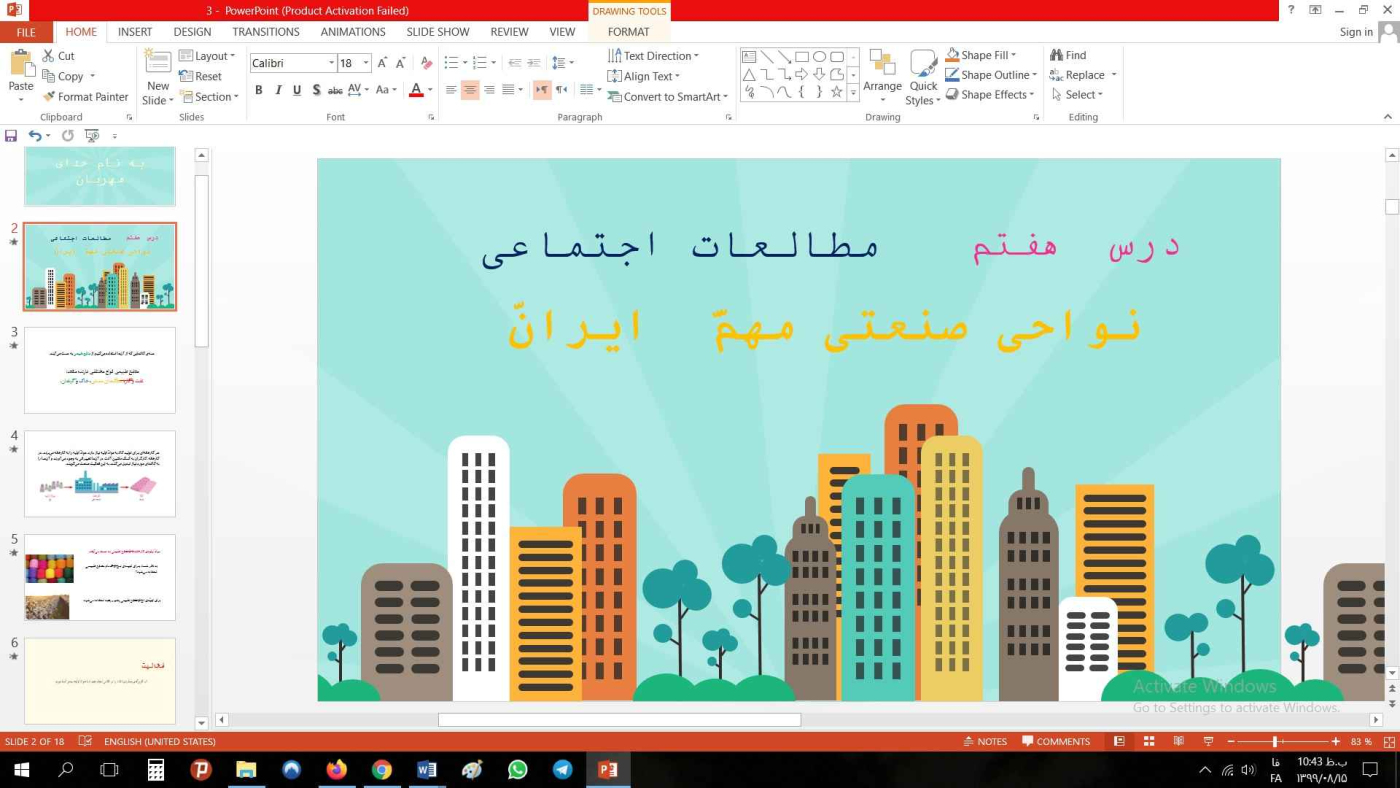Apply text shadow with the S icon
This screenshot has width=1400, height=788.
coord(316,90)
